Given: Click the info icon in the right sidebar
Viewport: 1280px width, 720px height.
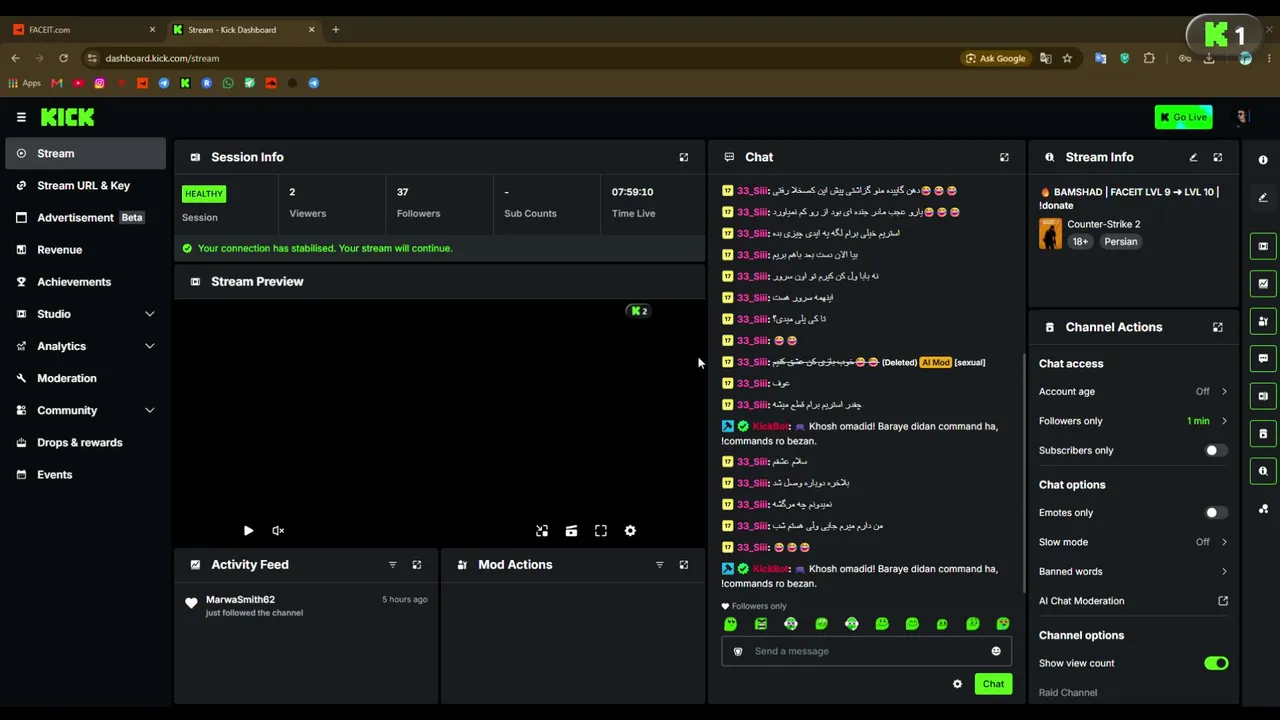Looking at the screenshot, I should (x=1263, y=160).
